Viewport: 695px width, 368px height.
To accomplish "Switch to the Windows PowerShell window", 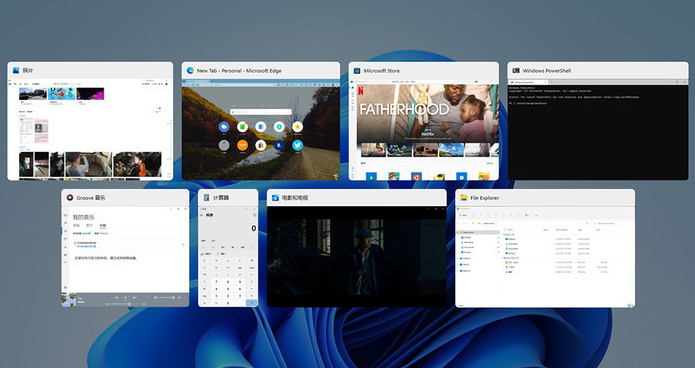I will click(x=598, y=121).
